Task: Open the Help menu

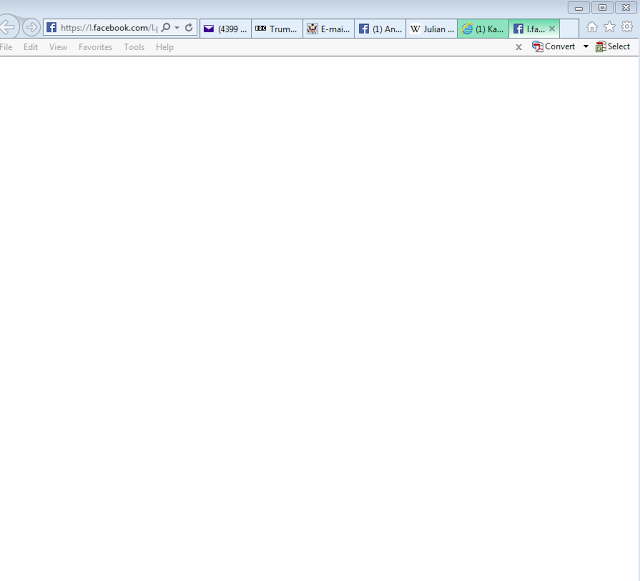Action: 164,47
